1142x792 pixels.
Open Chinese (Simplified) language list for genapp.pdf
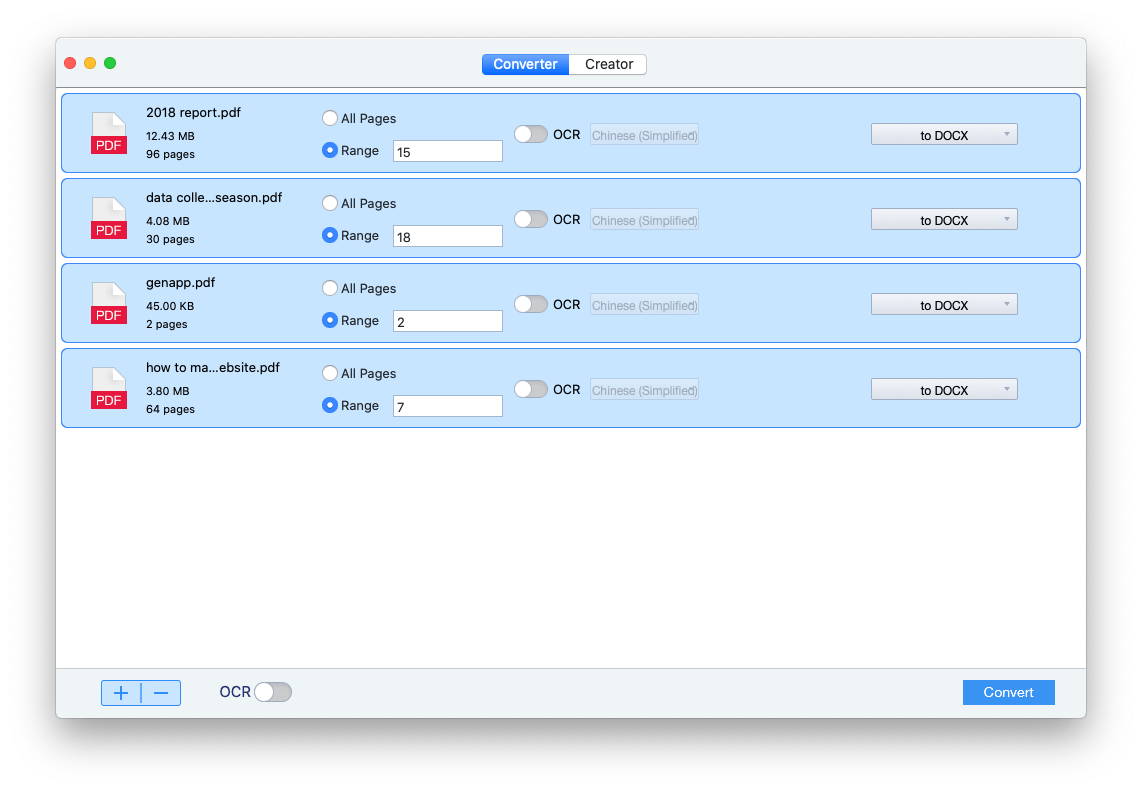click(x=645, y=305)
